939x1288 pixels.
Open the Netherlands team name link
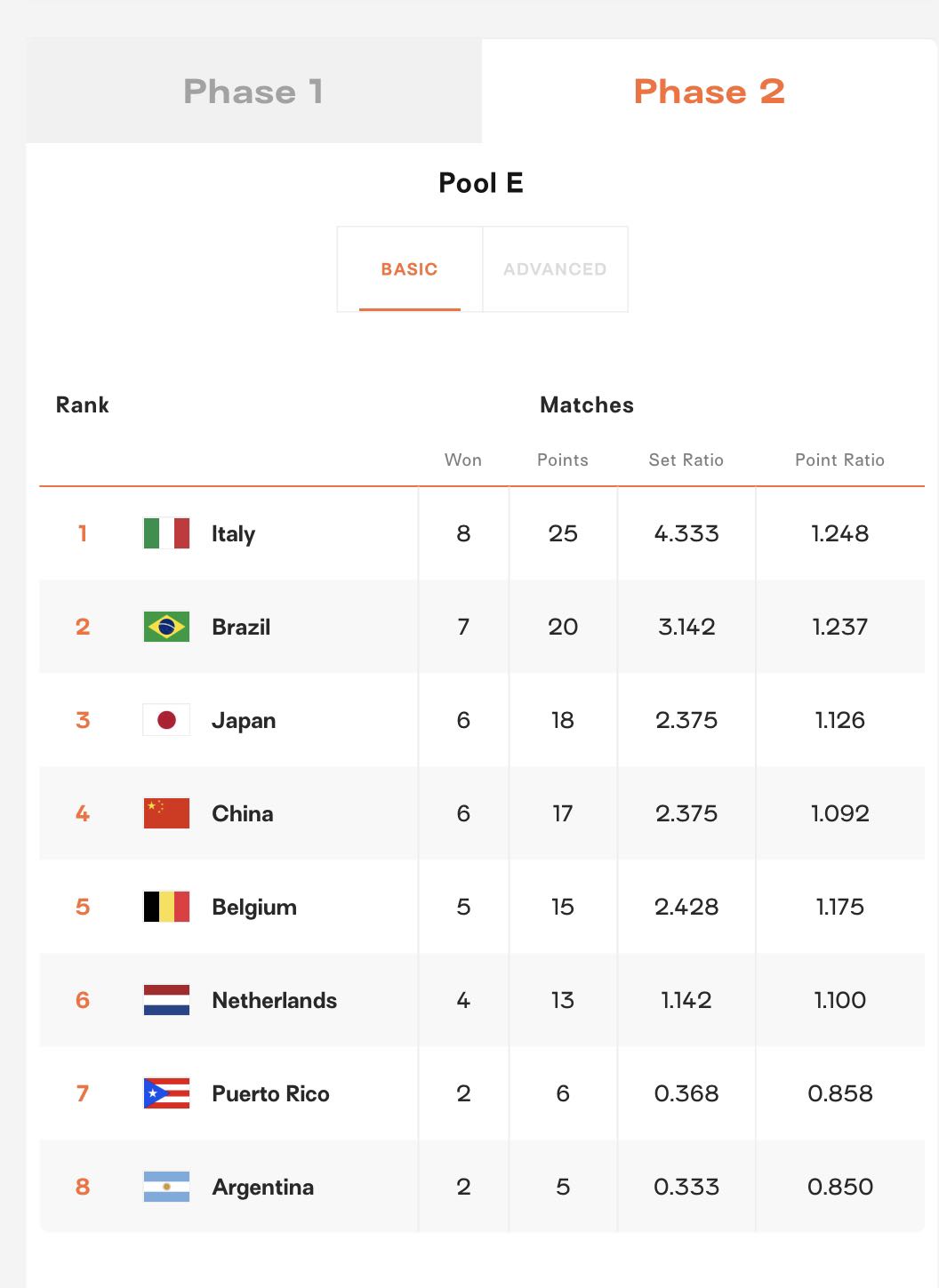point(274,1000)
